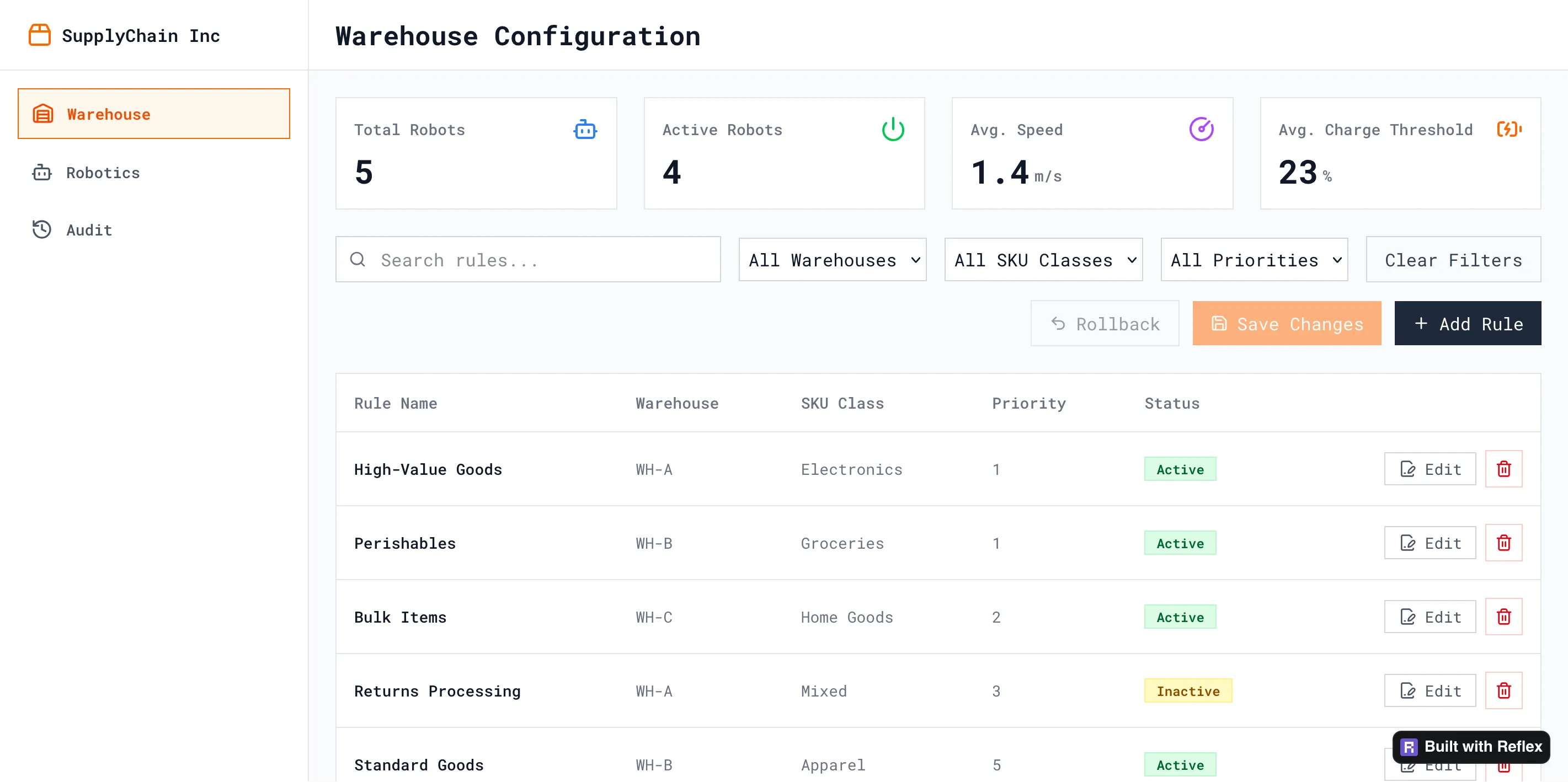Image resolution: width=1568 pixels, height=782 pixels.
Task: Click trash icon for Perishables rule
Action: (x=1503, y=543)
